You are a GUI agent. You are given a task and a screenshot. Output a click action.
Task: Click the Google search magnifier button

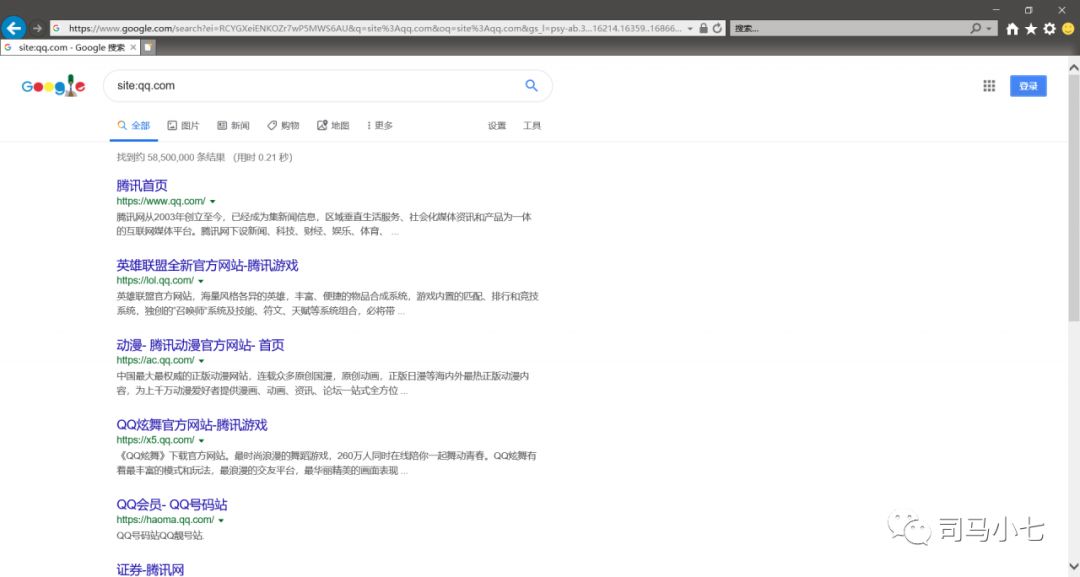tap(532, 86)
